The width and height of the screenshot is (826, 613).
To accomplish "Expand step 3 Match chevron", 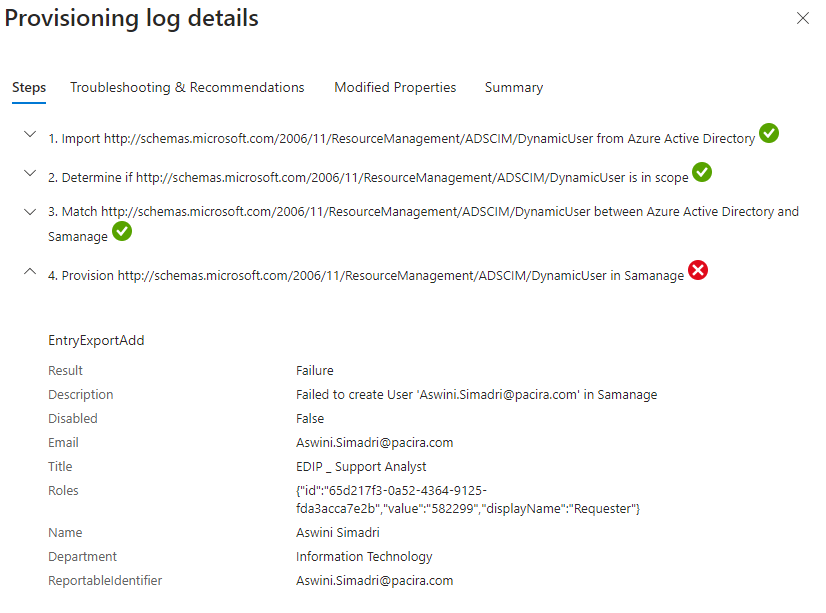I will point(30,211).
